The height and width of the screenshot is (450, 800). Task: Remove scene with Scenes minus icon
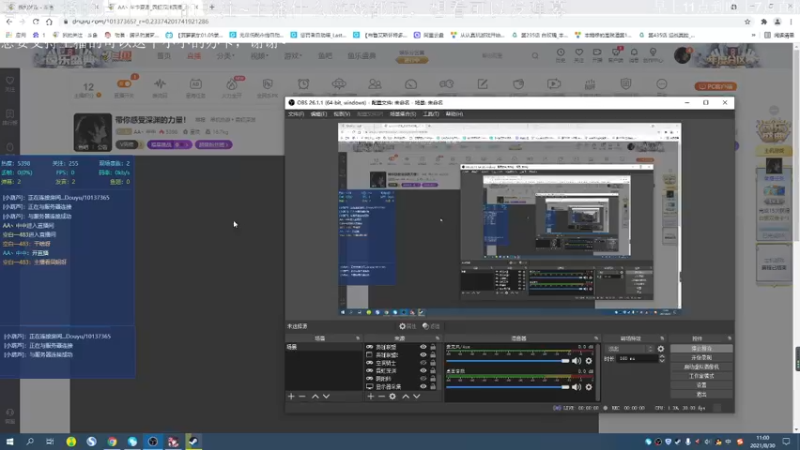[x=302, y=396]
